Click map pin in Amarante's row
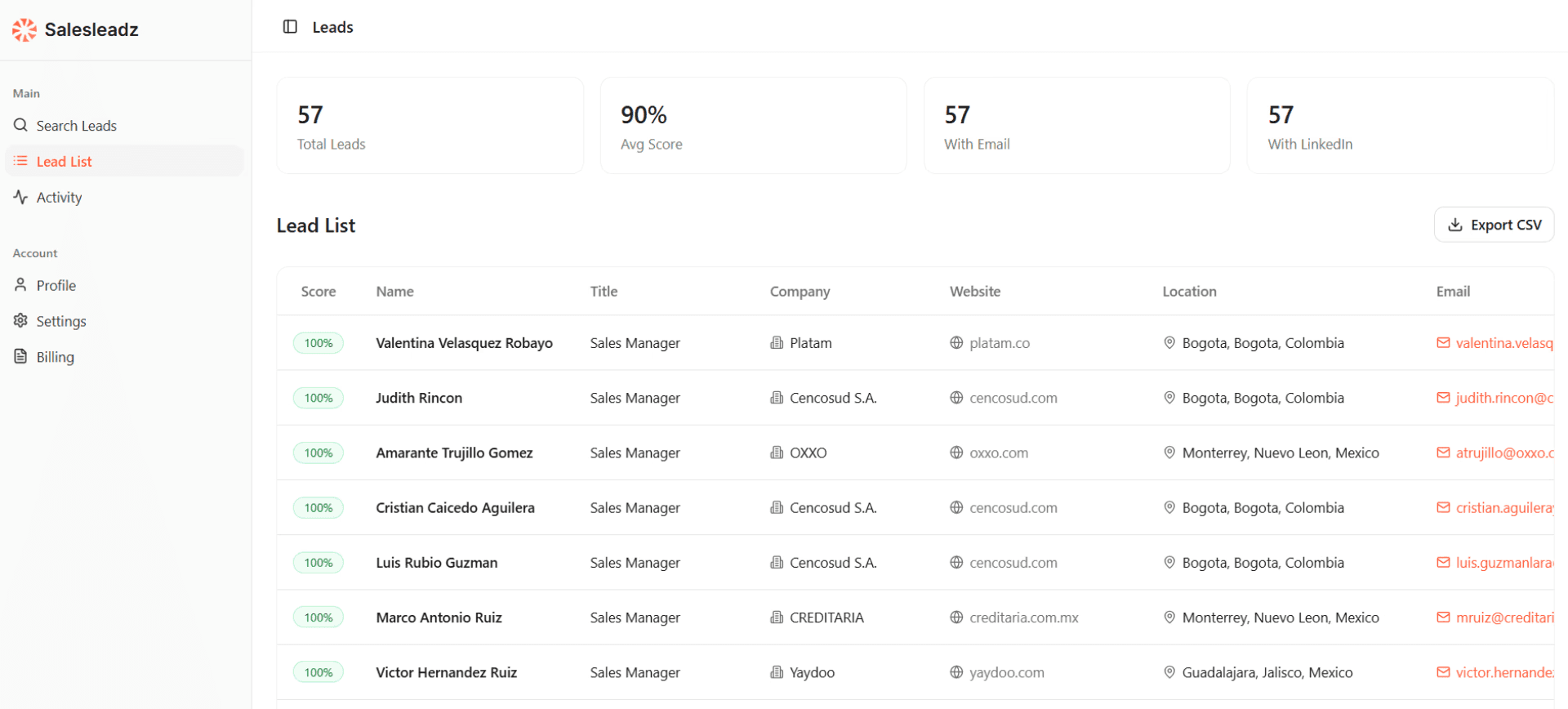1568x709 pixels. tap(1169, 453)
